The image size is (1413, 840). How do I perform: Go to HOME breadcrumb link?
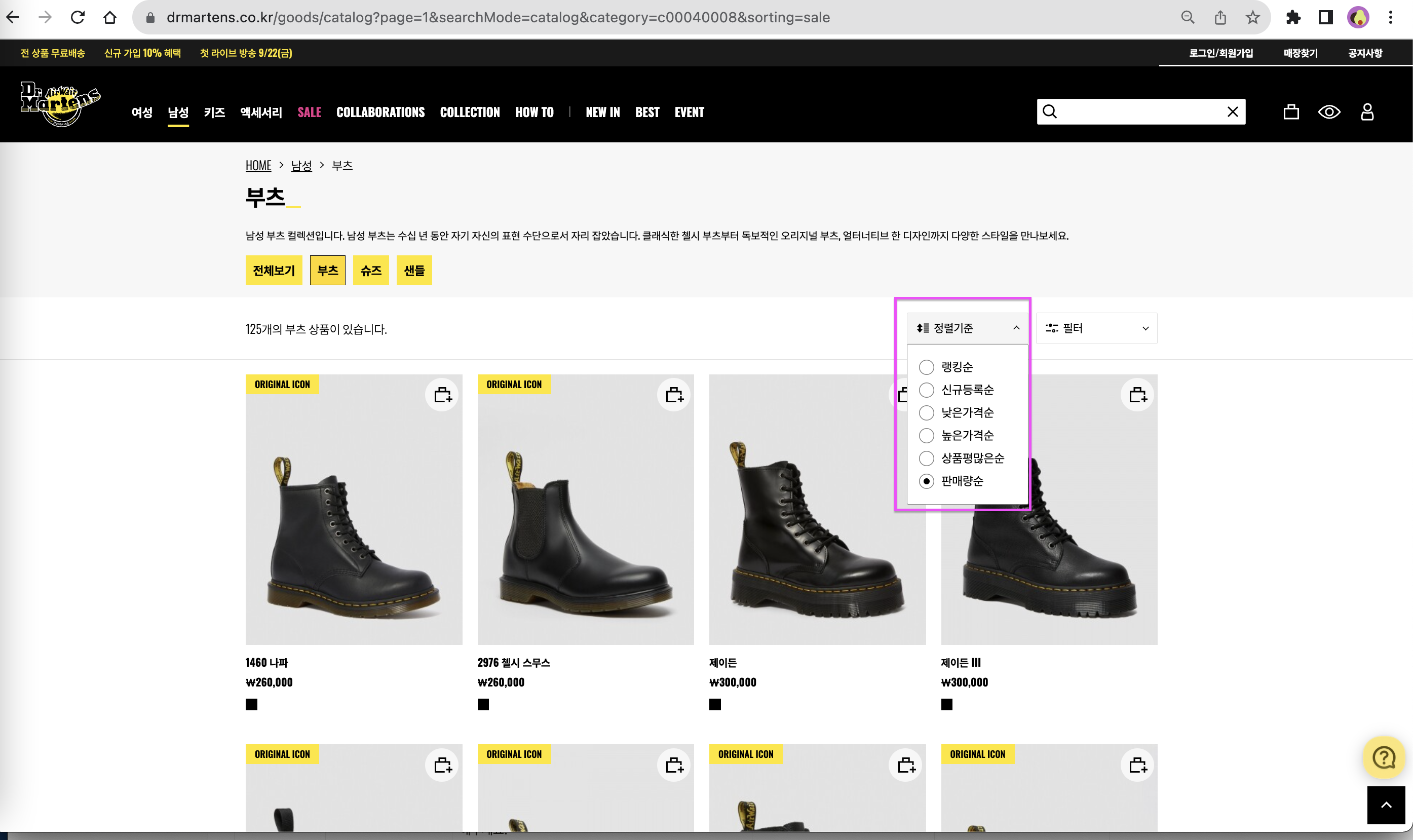pos(258,165)
